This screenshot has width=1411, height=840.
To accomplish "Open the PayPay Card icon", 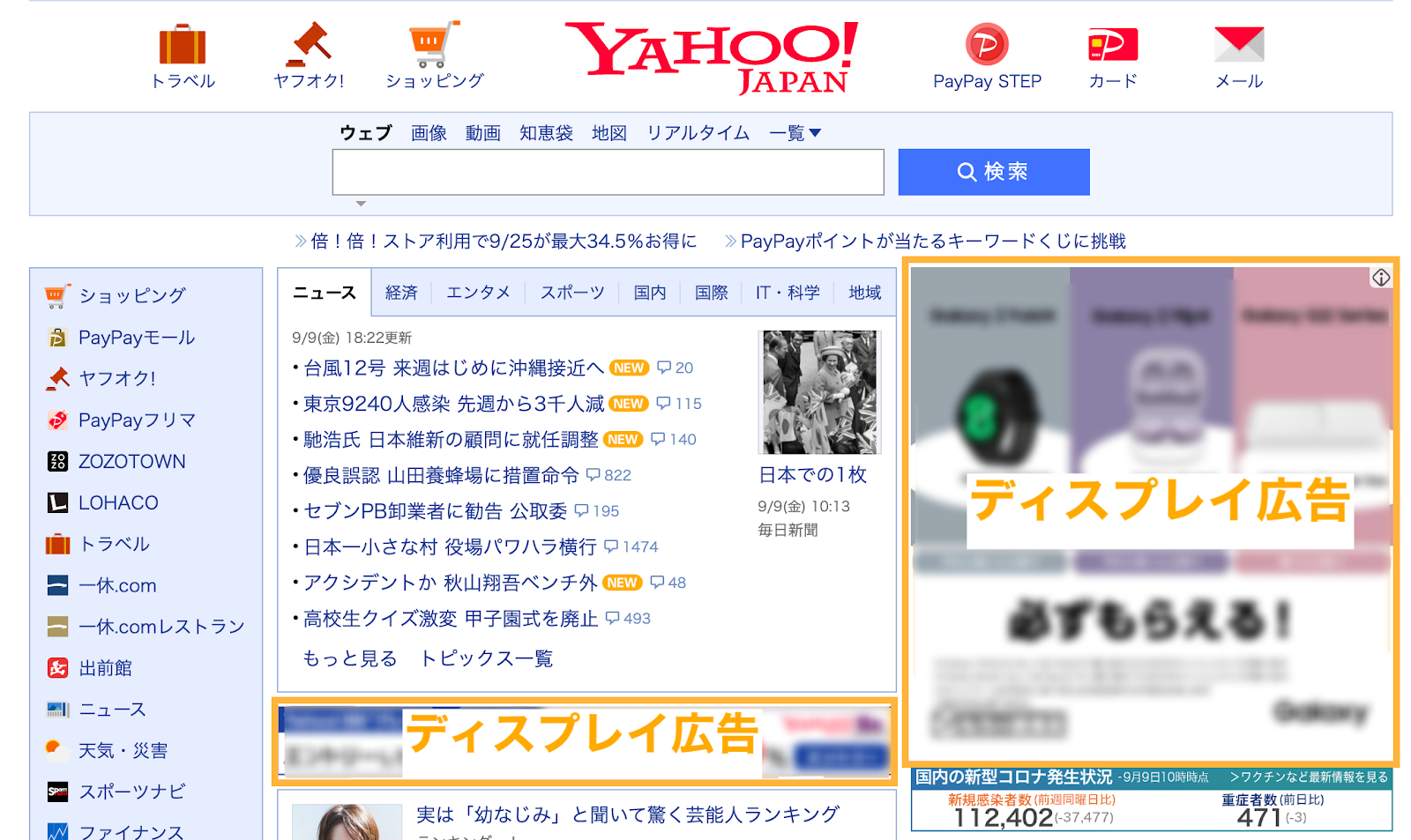I will pyautogui.click(x=1113, y=44).
